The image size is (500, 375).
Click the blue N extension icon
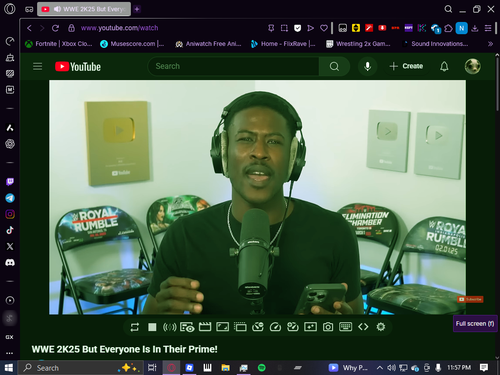pos(462,28)
